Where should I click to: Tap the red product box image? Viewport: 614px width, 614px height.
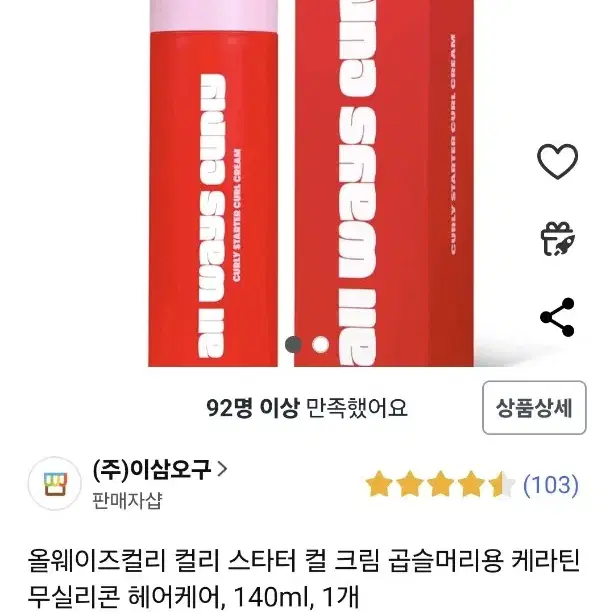(384, 183)
